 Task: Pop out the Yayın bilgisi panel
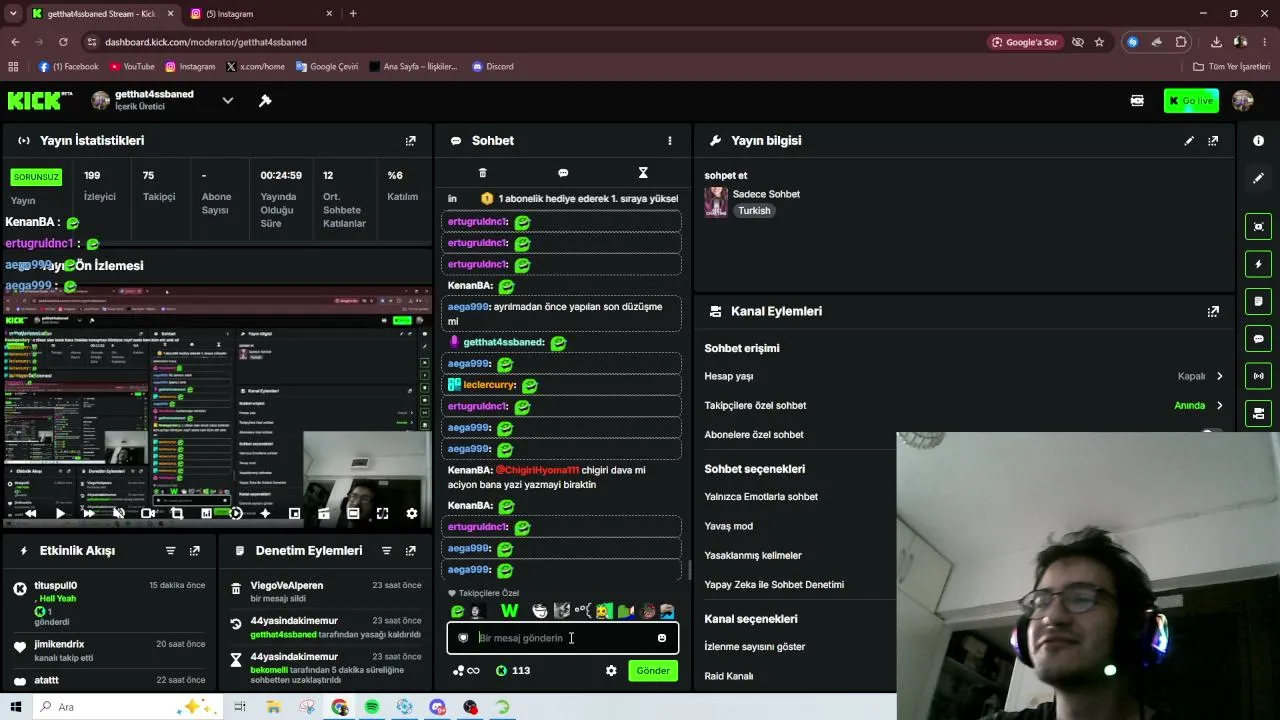1213,141
